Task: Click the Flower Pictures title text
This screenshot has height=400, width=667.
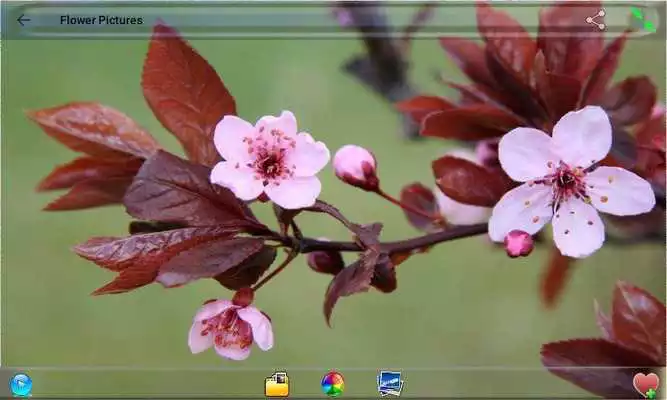Action: coord(101,20)
